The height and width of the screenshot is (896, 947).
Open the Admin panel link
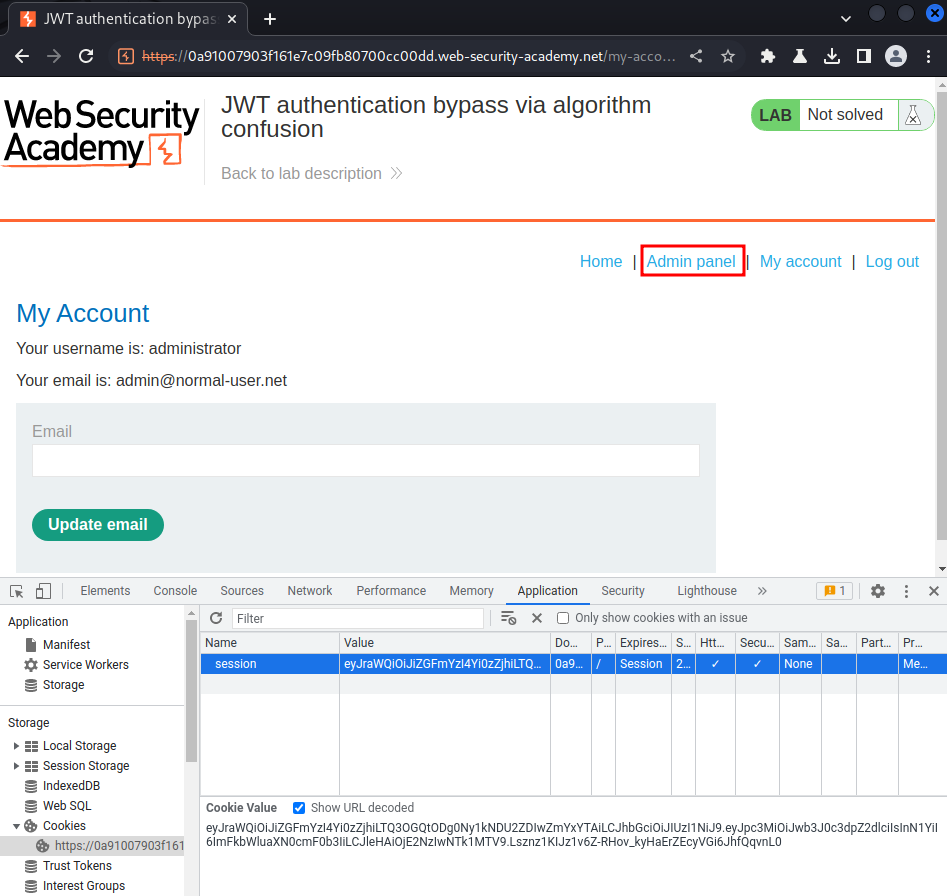click(691, 261)
